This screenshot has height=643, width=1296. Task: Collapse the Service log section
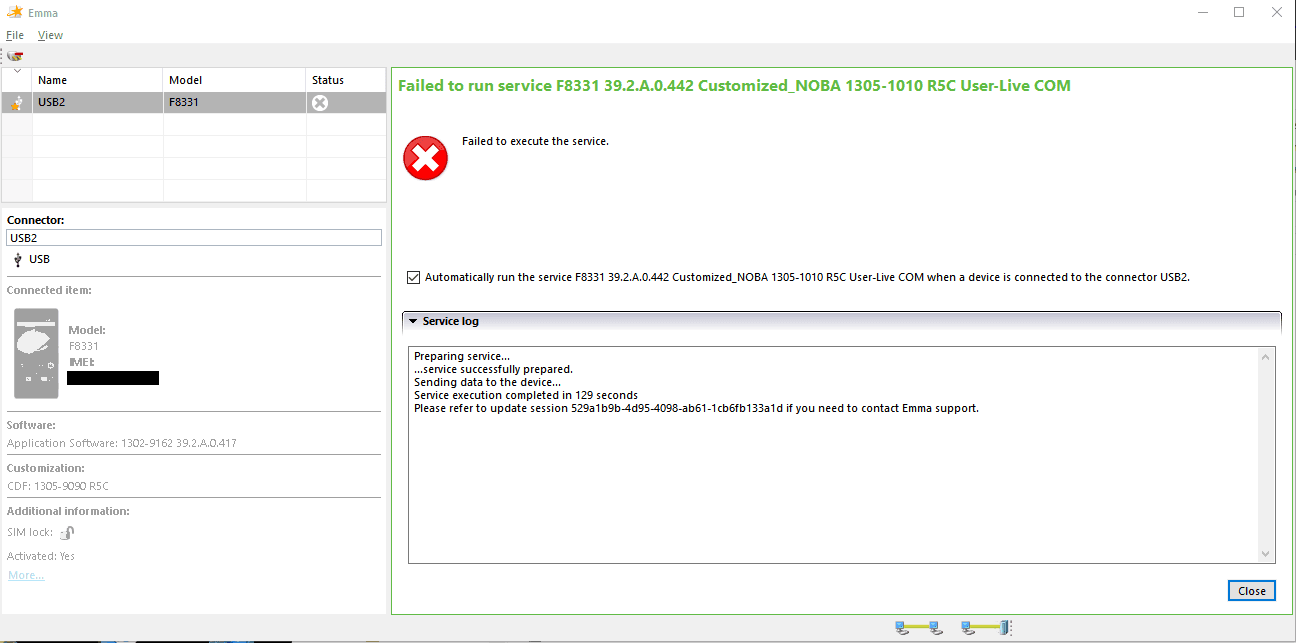(413, 321)
